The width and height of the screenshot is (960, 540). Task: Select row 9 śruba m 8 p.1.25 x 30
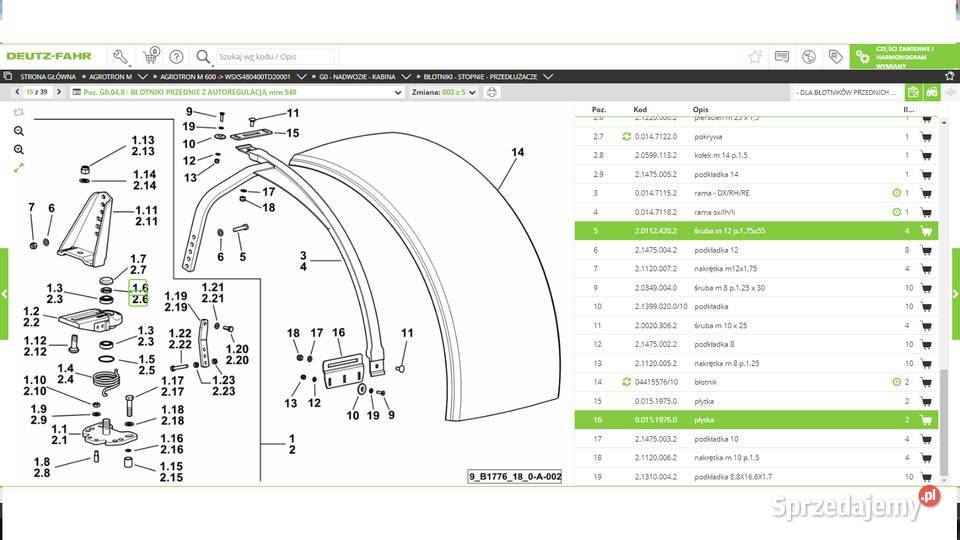click(756, 288)
